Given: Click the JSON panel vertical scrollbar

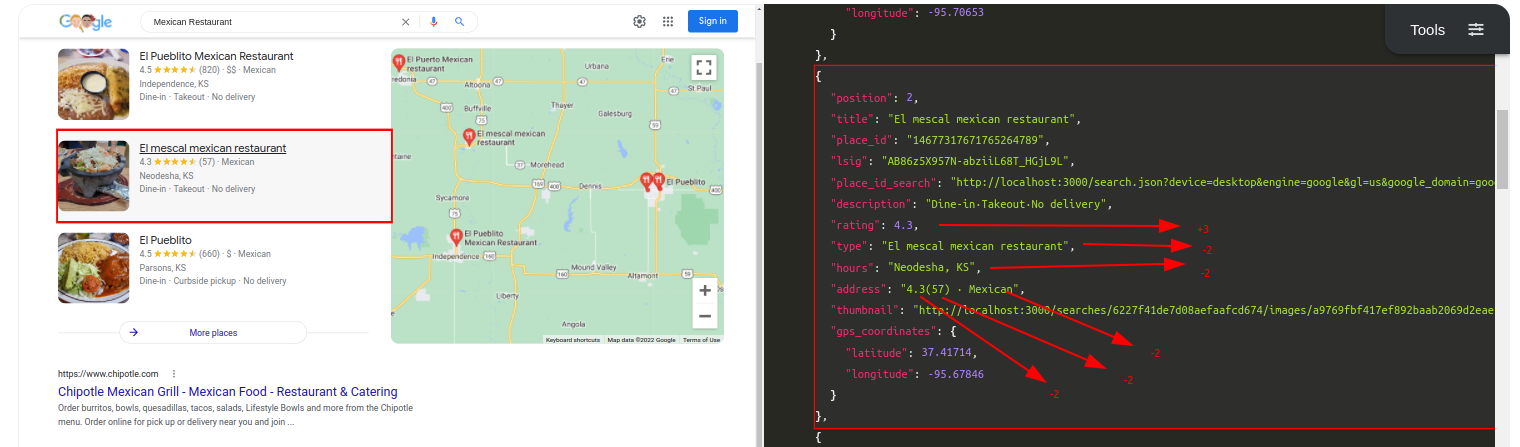Looking at the screenshot, I should pos(1503,150).
